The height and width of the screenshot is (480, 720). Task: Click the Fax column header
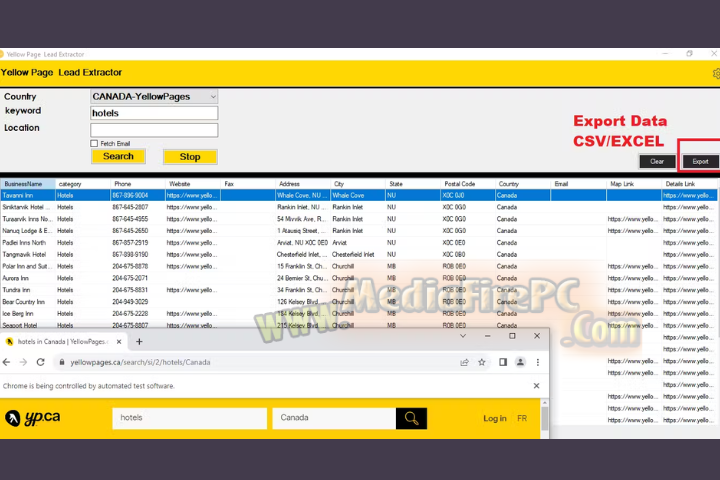tap(248, 184)
